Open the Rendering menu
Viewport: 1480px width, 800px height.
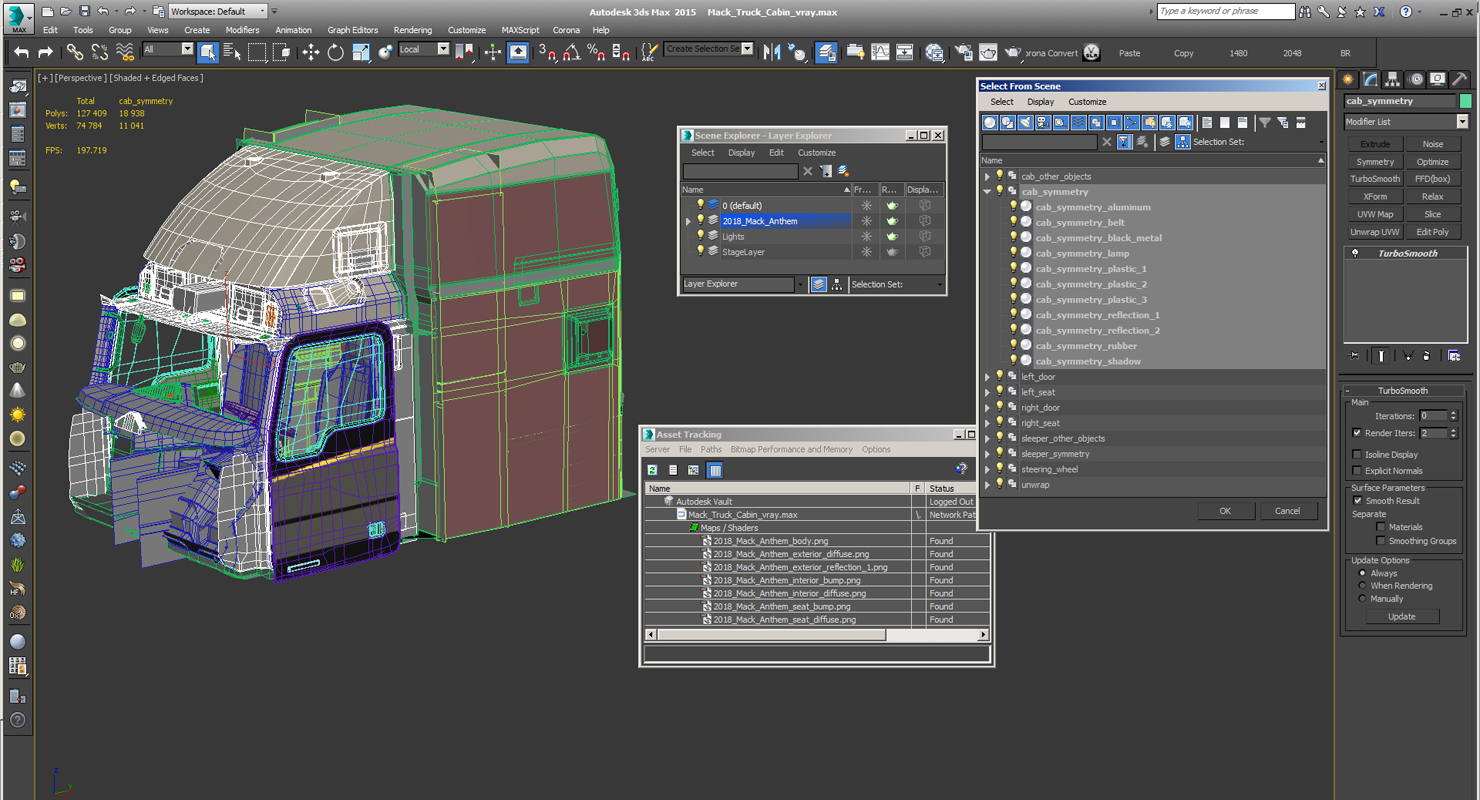pyautogui.click(x=412, y=30)
